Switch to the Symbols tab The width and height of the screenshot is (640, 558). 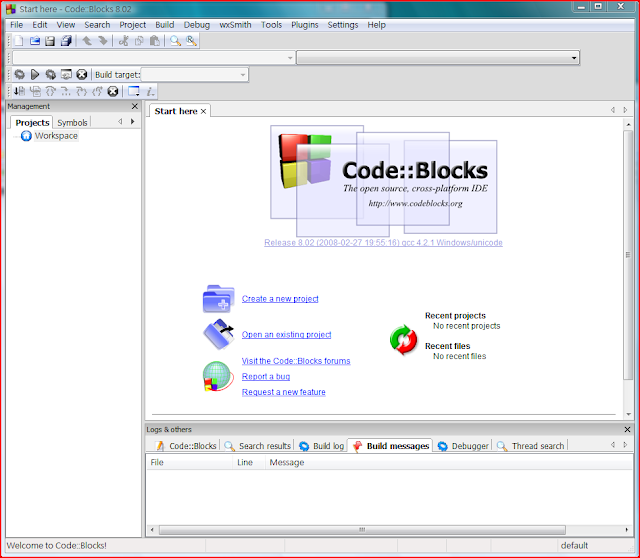72,122
